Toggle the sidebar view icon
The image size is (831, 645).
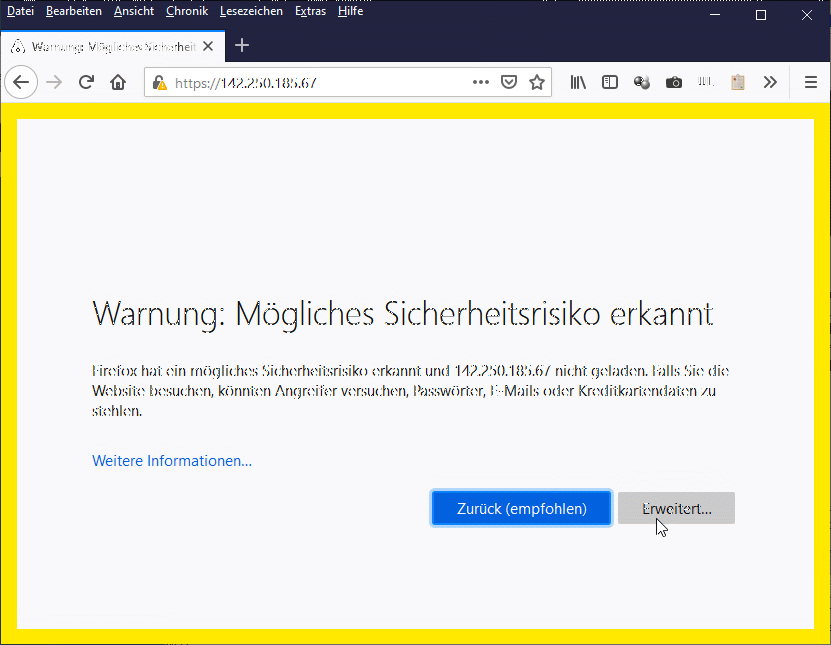click(610, 83)
